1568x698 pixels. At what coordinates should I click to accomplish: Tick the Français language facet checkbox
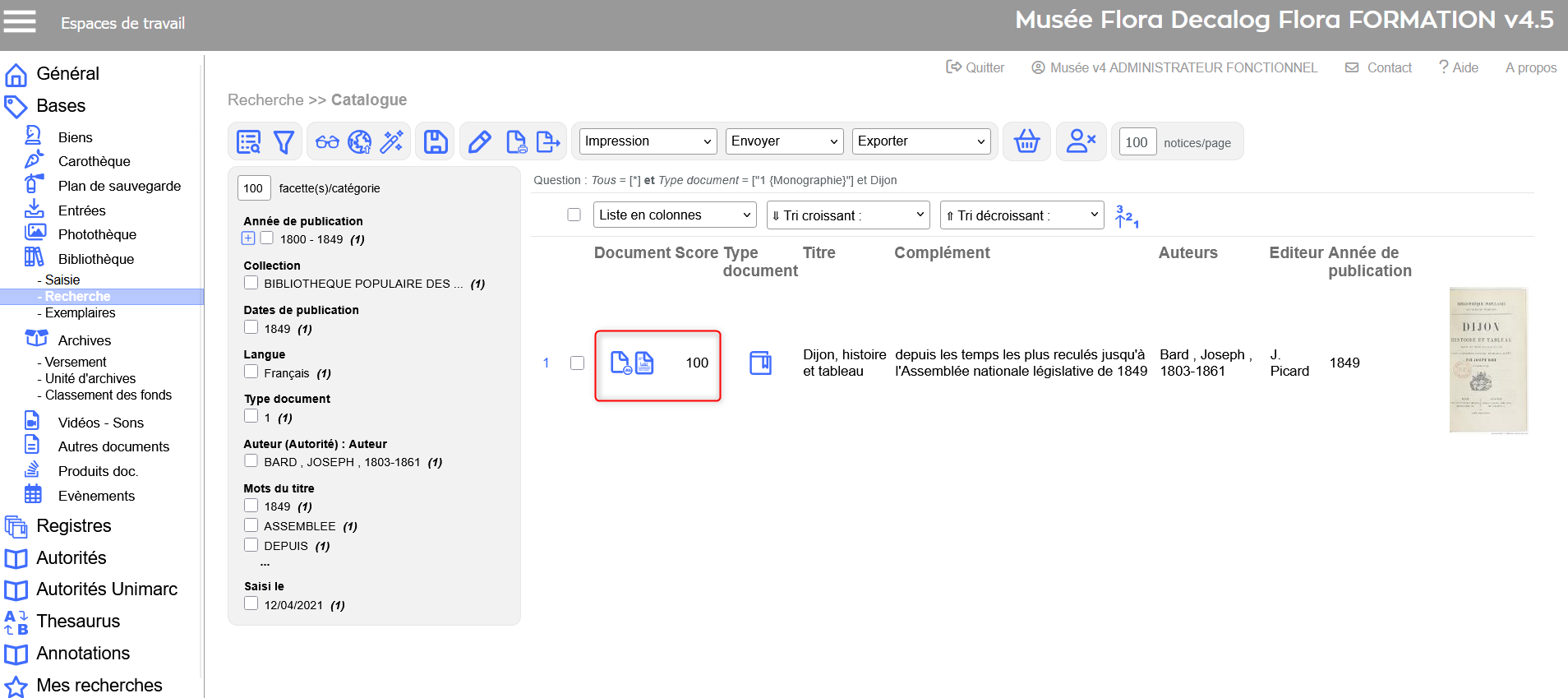point(251,372)
